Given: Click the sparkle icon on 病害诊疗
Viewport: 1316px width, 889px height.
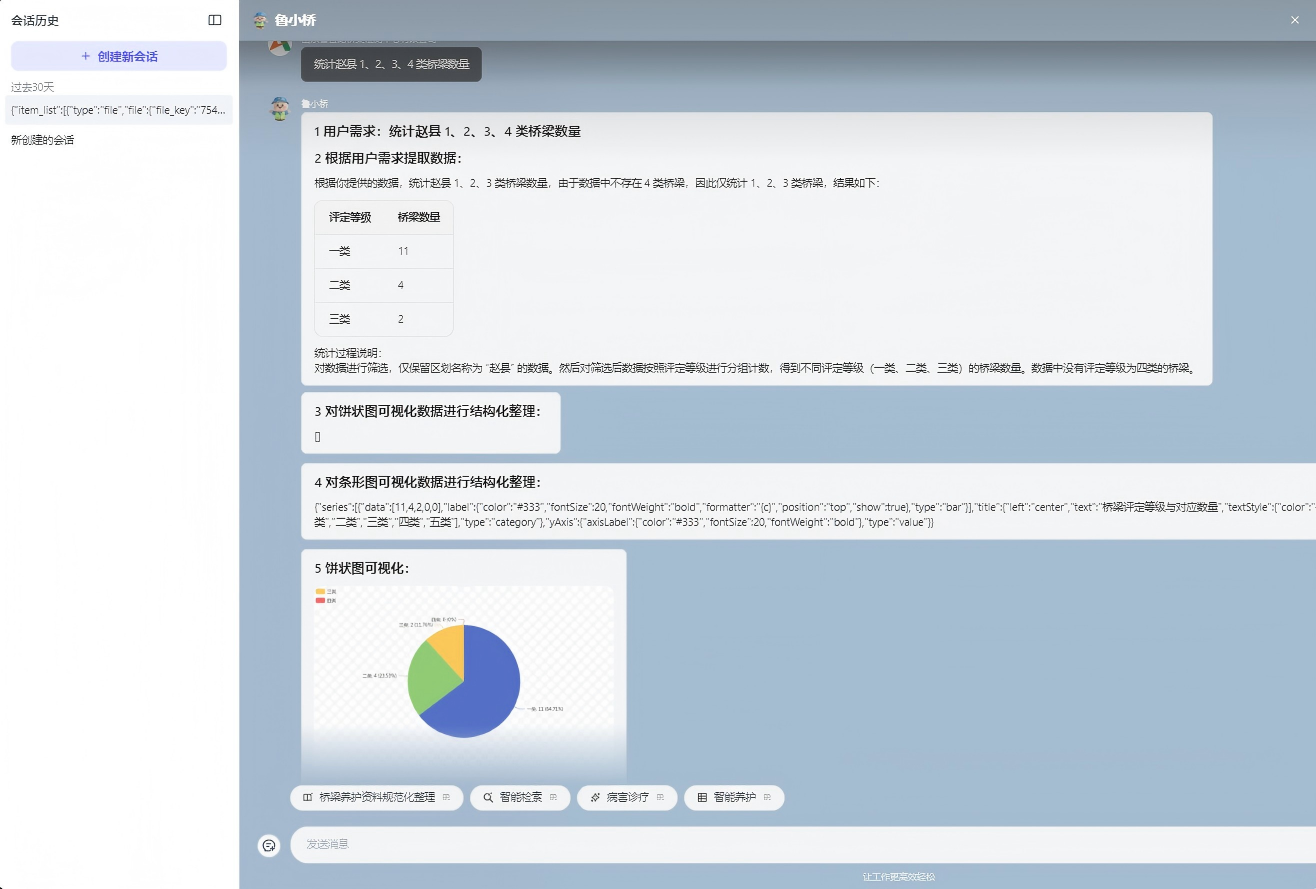Looking at the screenshot, I should [x=595, y=798].
